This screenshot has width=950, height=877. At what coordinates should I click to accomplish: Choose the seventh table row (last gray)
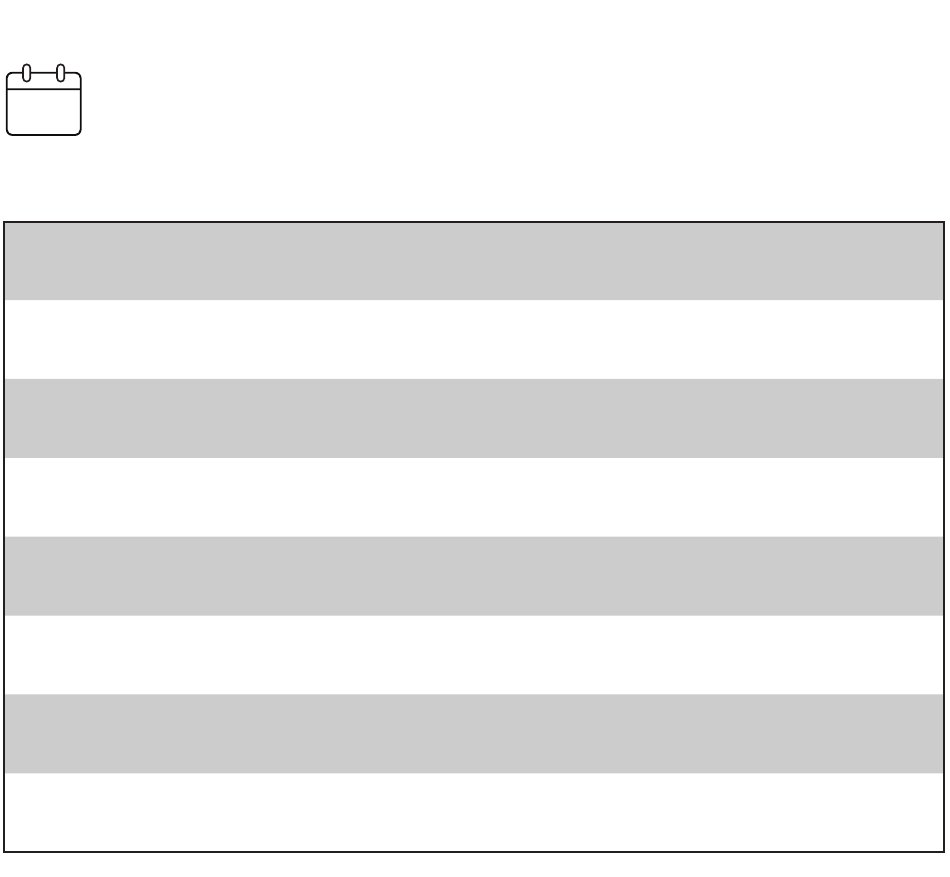tap(474, 734)
